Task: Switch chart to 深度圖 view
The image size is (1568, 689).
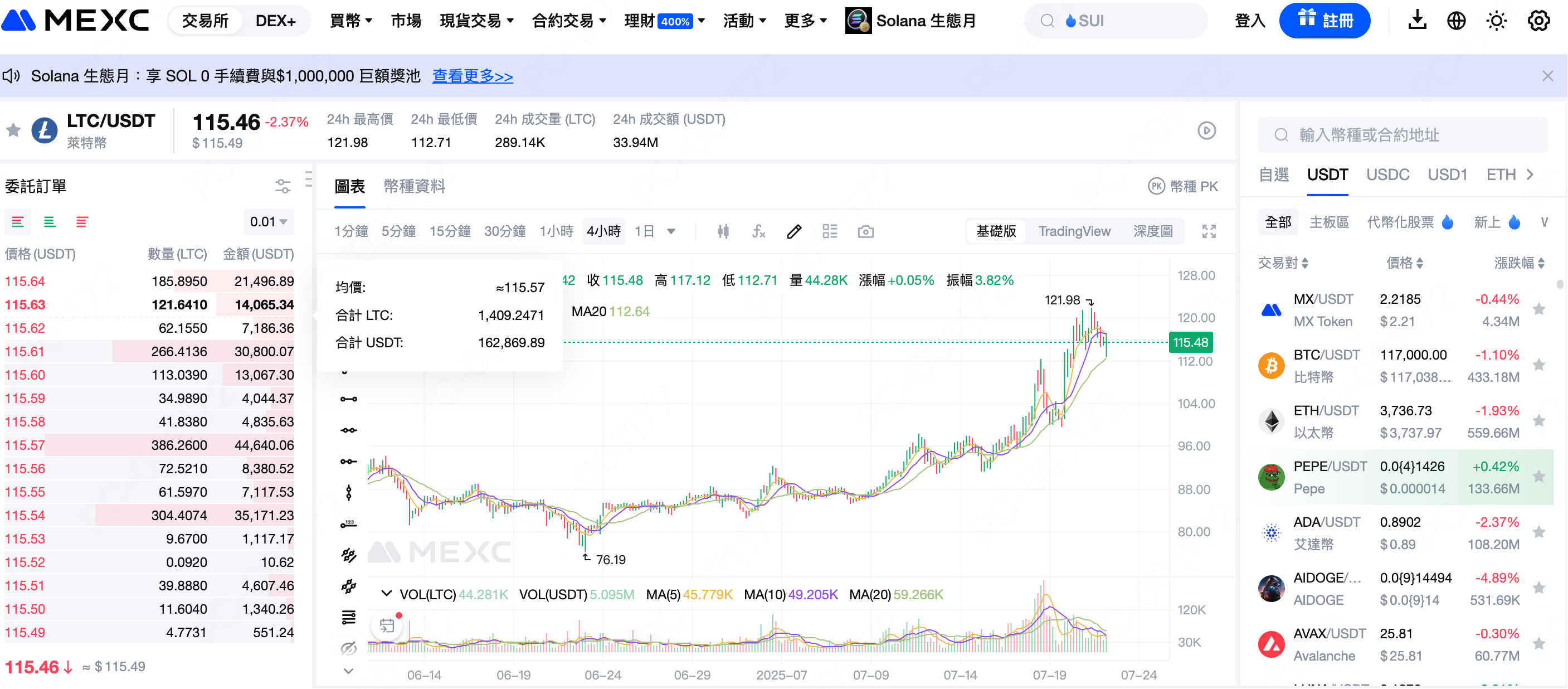Action: (1153, 231)
